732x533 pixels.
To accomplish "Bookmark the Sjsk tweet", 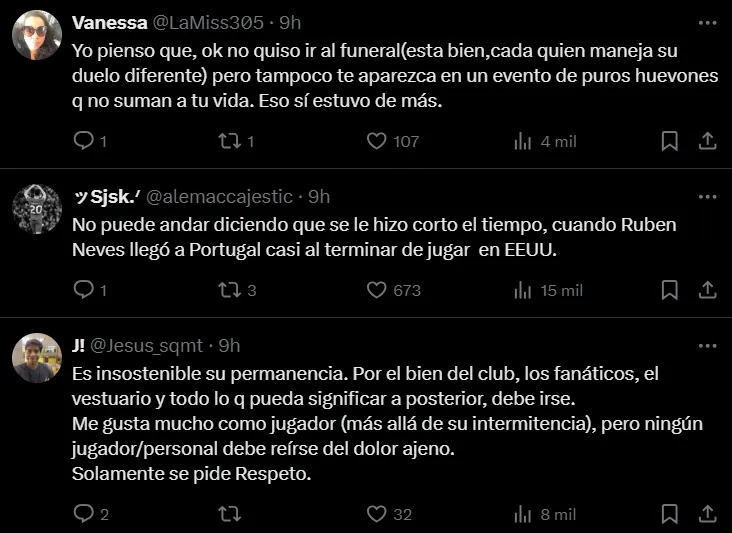I will point(669,290).
